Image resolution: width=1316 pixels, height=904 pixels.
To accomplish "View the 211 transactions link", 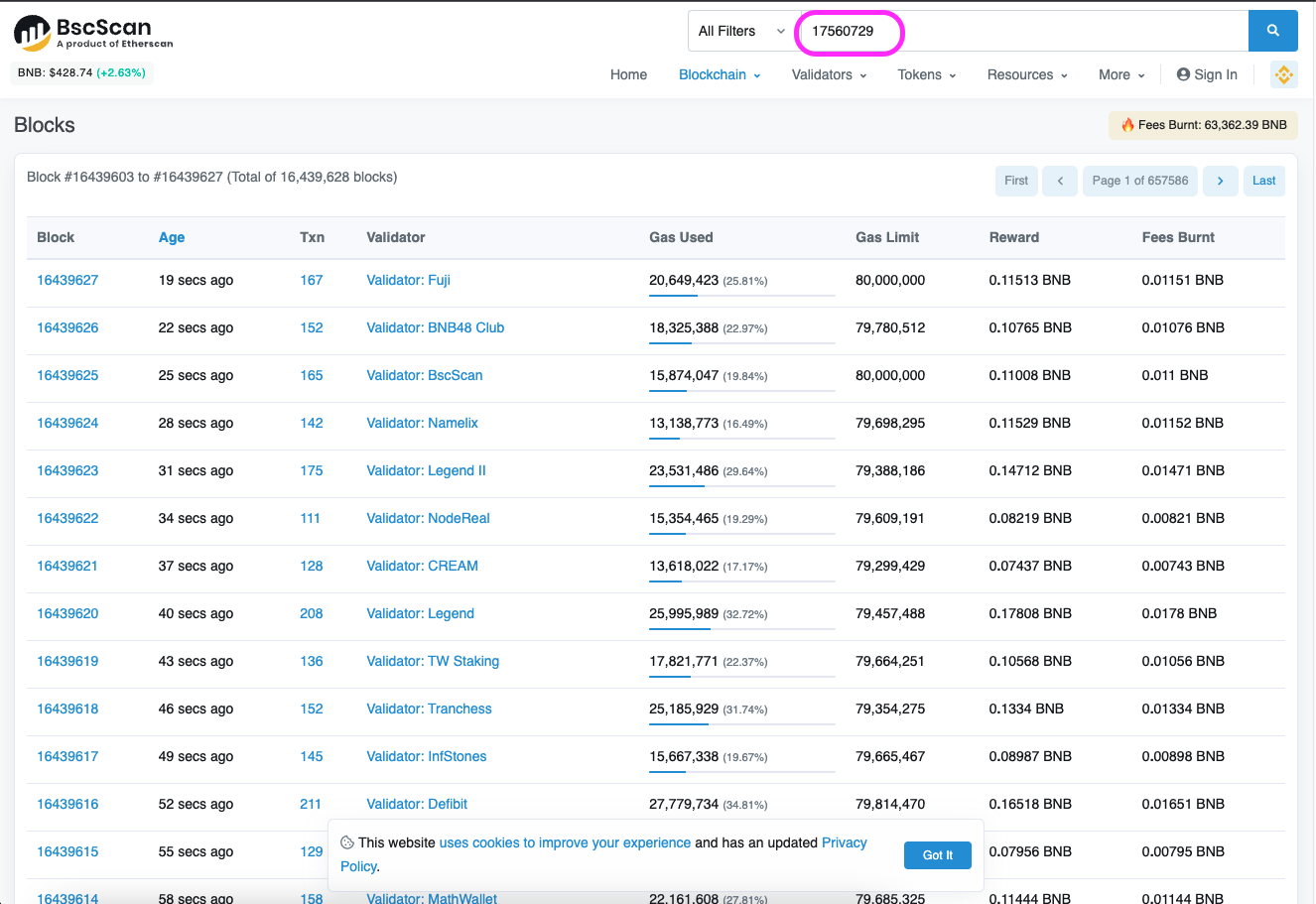I will (x=311, y=804).
